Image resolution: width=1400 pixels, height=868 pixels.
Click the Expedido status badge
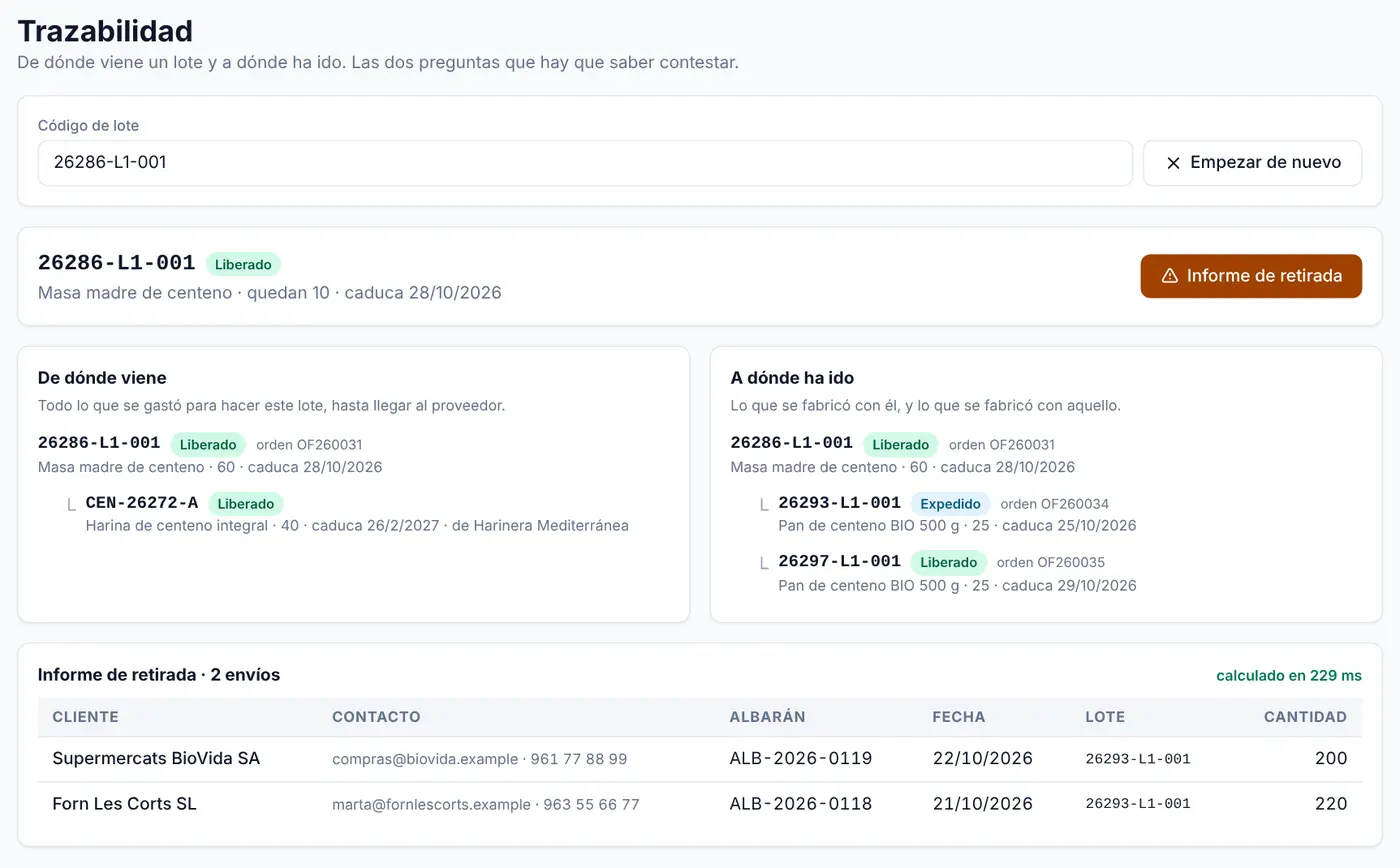[x=950, y=504]
